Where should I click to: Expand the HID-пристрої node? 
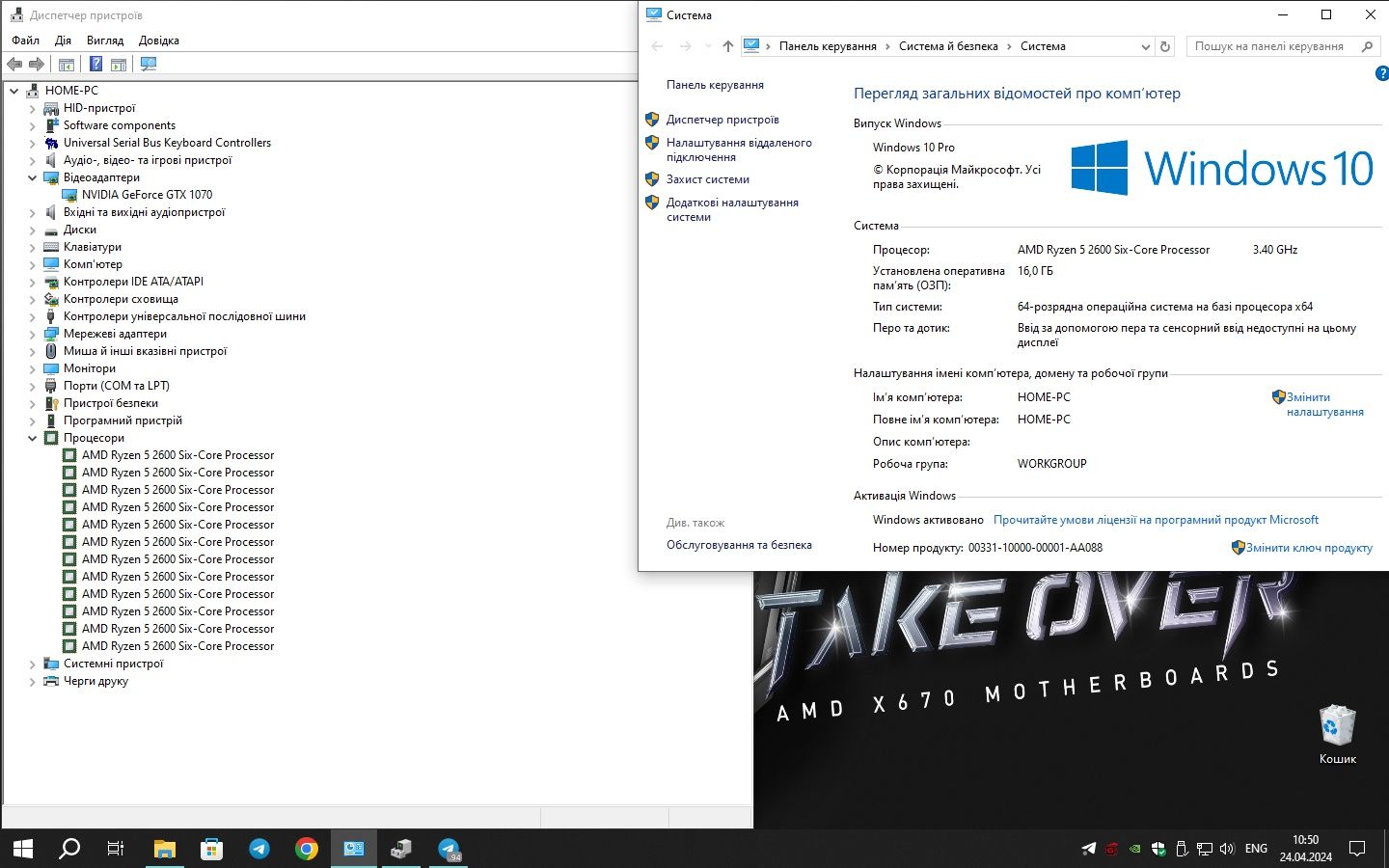click(32, 108)
